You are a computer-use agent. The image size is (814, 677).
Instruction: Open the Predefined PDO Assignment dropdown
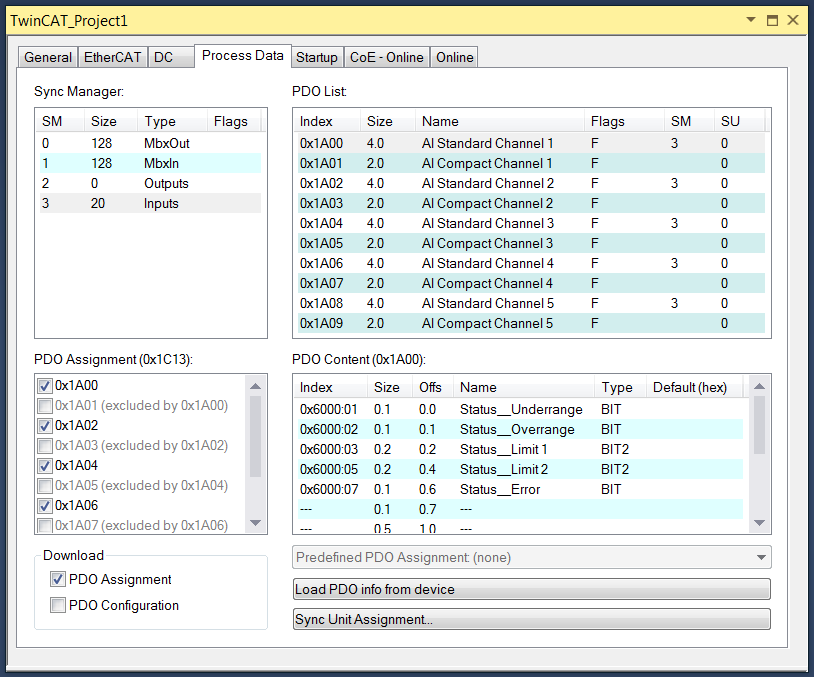pyautogui.click(x=532, y=557)
